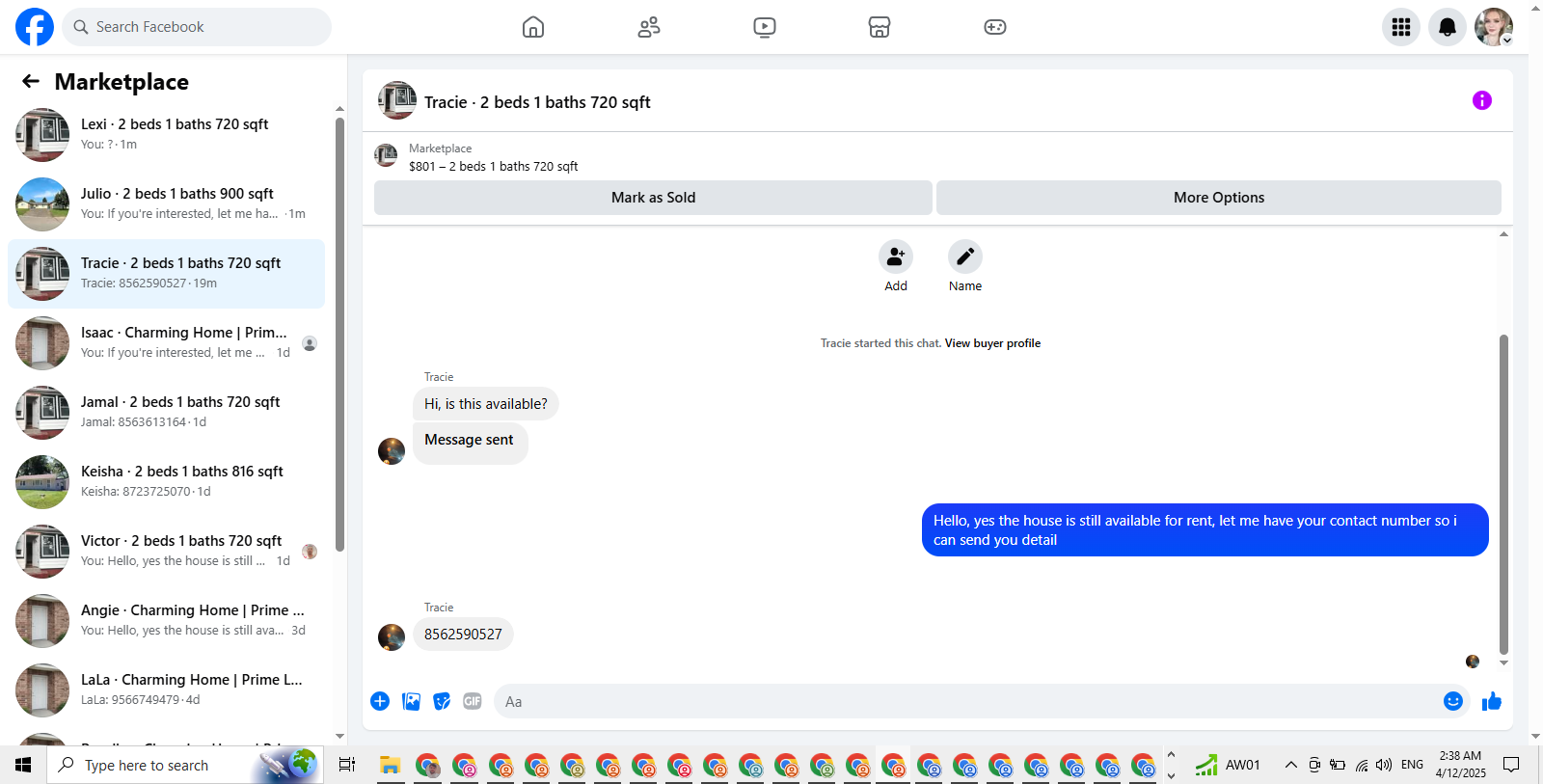Viewport: 1543px width, 784px height.
Task: Open Tracie chat header listing thumbnail
Action: coord(397,100)
